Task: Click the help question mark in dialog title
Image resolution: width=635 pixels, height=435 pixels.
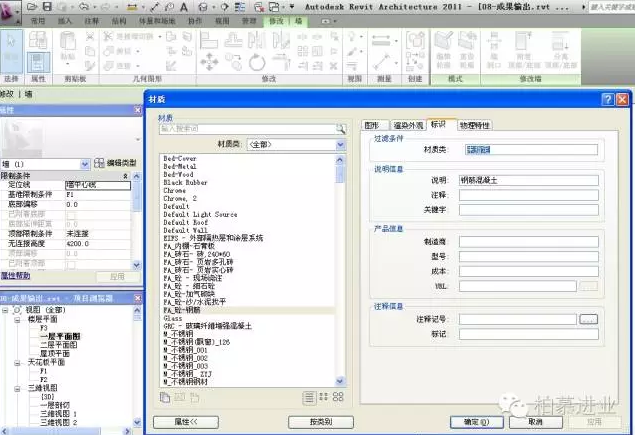Action: click(607, 100)
